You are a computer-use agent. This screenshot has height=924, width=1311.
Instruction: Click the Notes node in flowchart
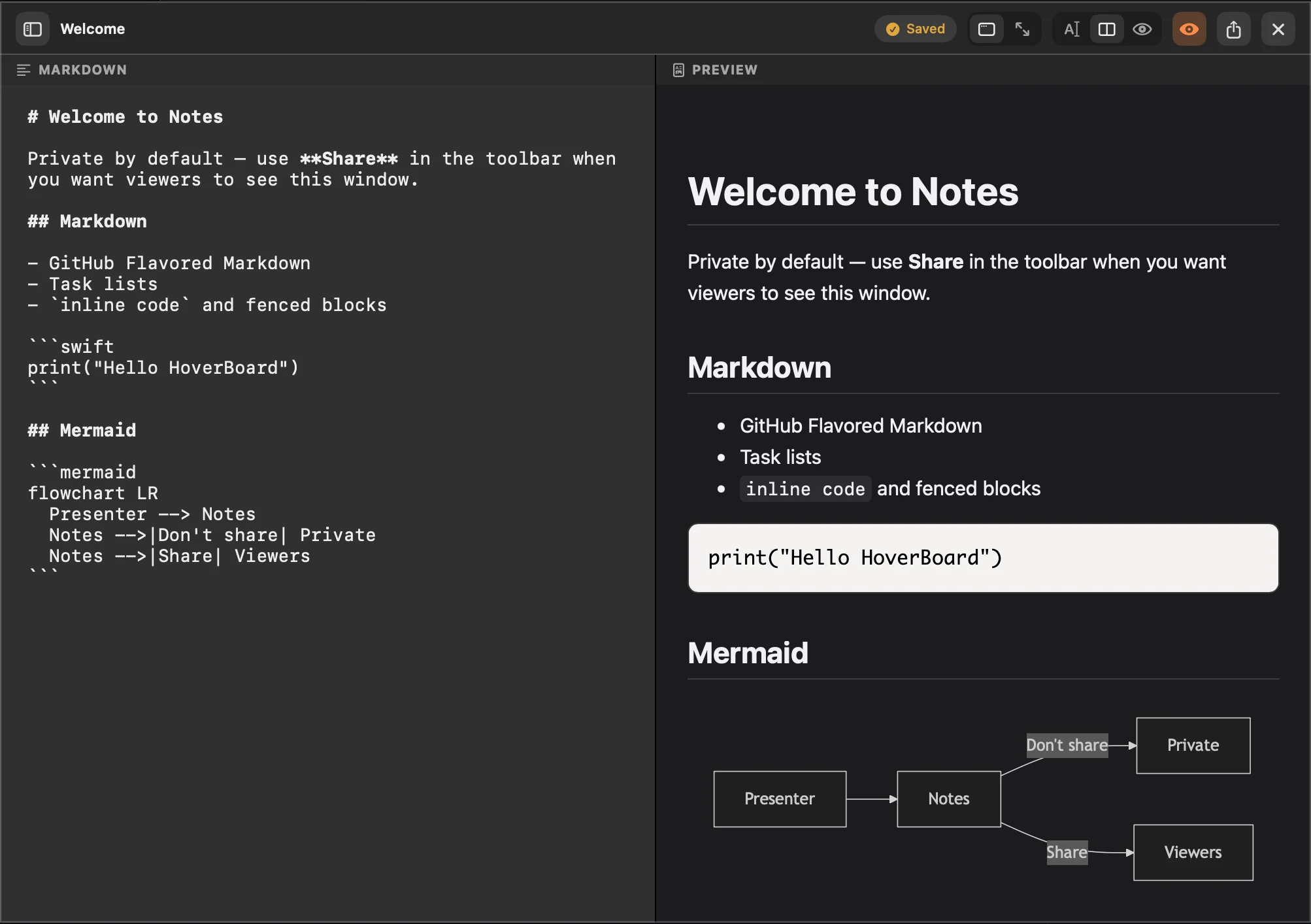click(949, 799)
